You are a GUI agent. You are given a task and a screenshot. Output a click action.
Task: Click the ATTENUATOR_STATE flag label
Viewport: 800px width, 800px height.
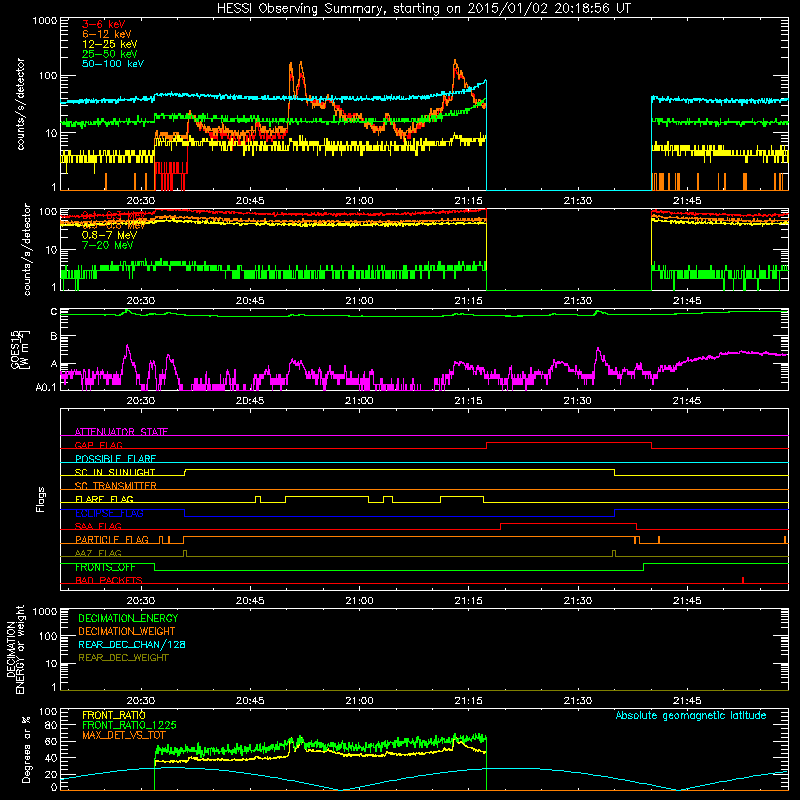[121, 432]
